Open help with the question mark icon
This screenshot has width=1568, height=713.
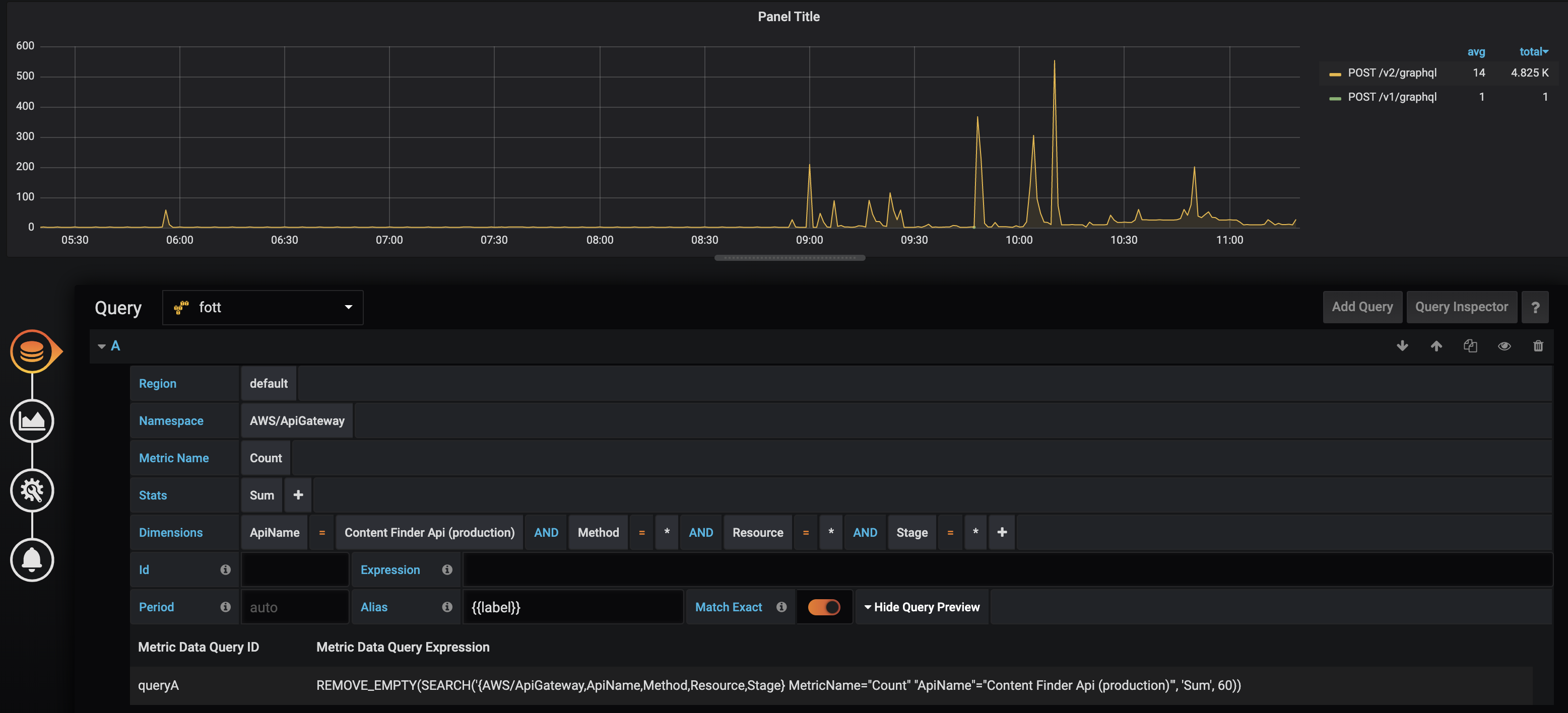point(1536,307)
